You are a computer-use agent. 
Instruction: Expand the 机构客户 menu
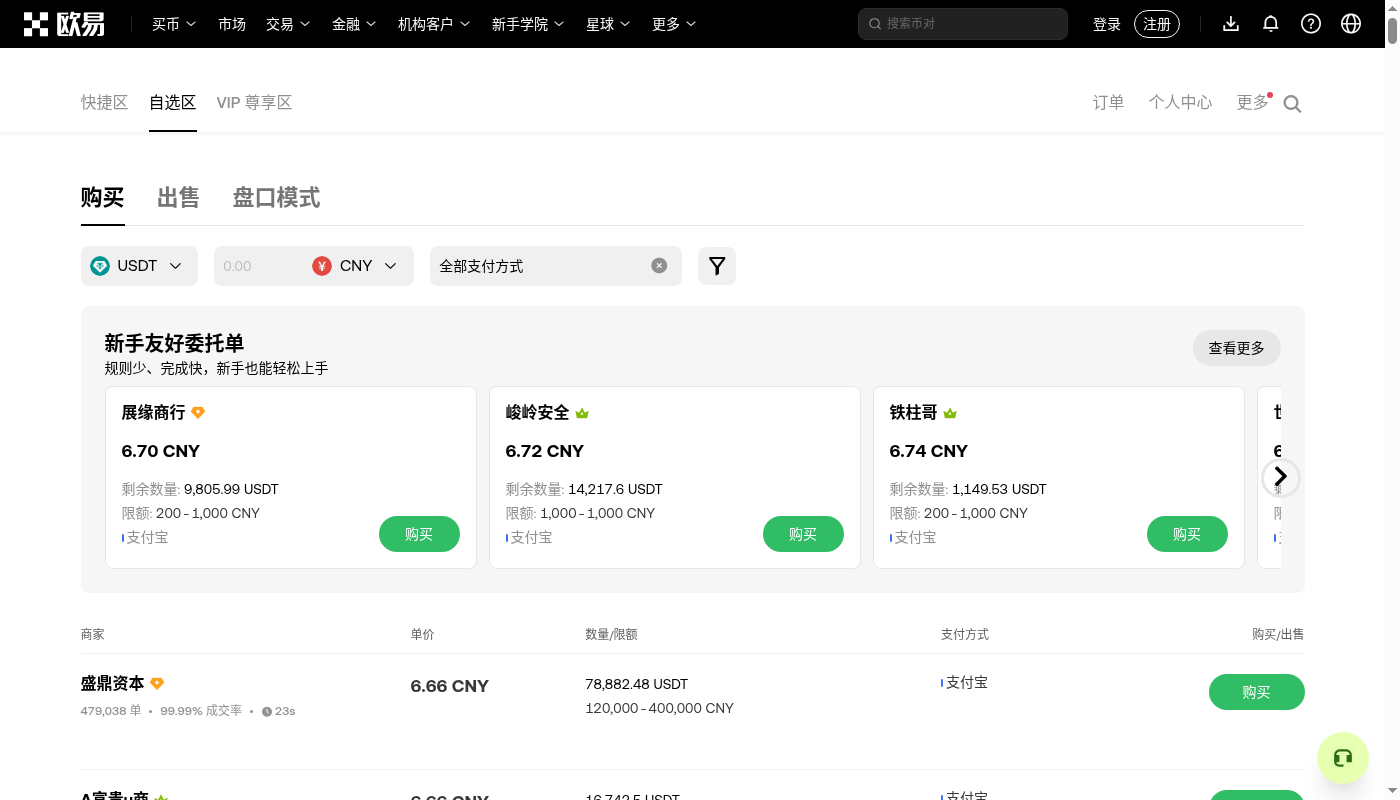coord(434,24)
